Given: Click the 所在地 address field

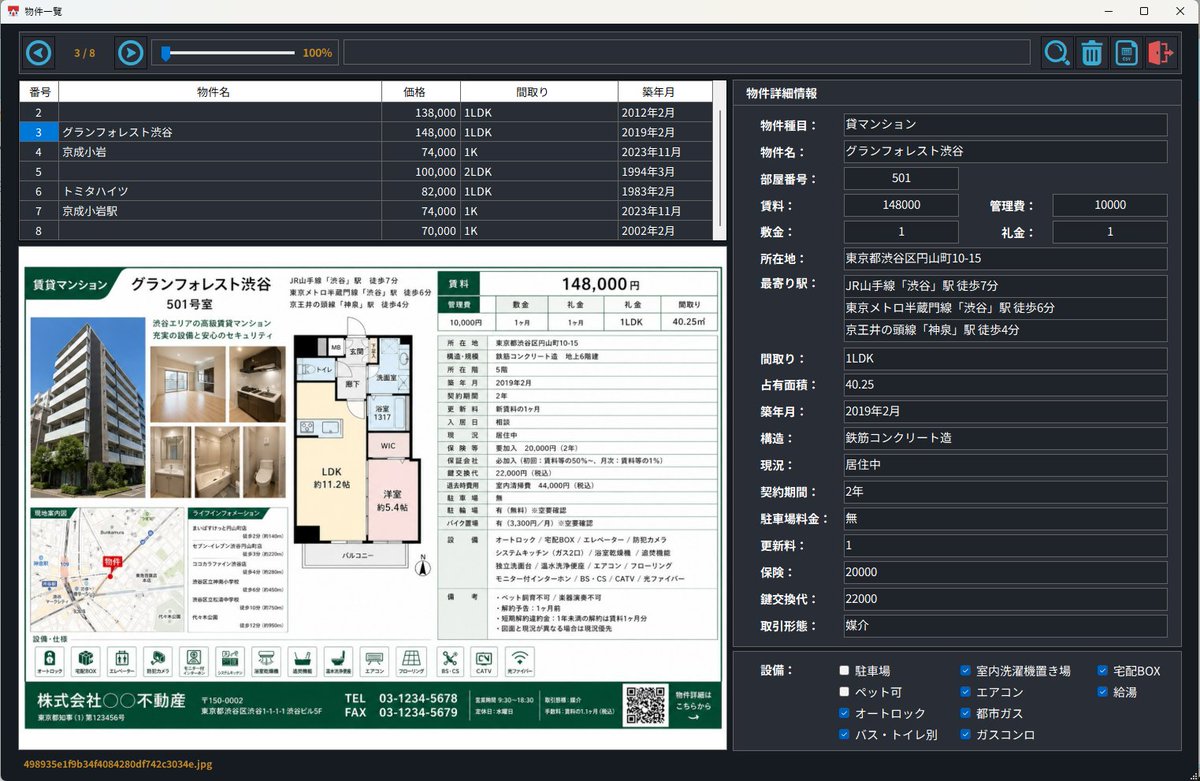Looking at the screenshot, I should point(1005,259).
